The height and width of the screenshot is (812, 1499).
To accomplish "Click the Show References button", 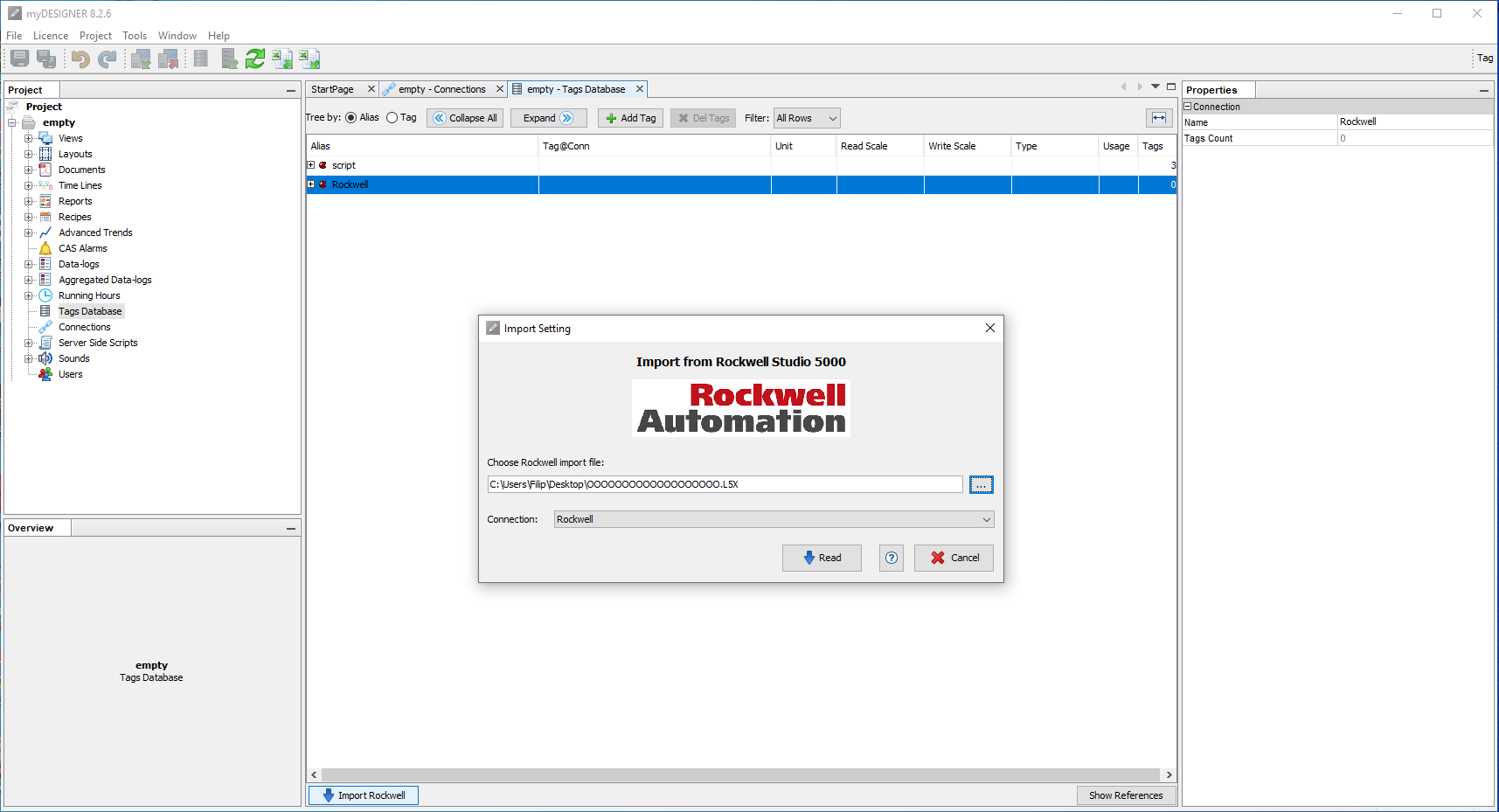I will point(1126,795).
